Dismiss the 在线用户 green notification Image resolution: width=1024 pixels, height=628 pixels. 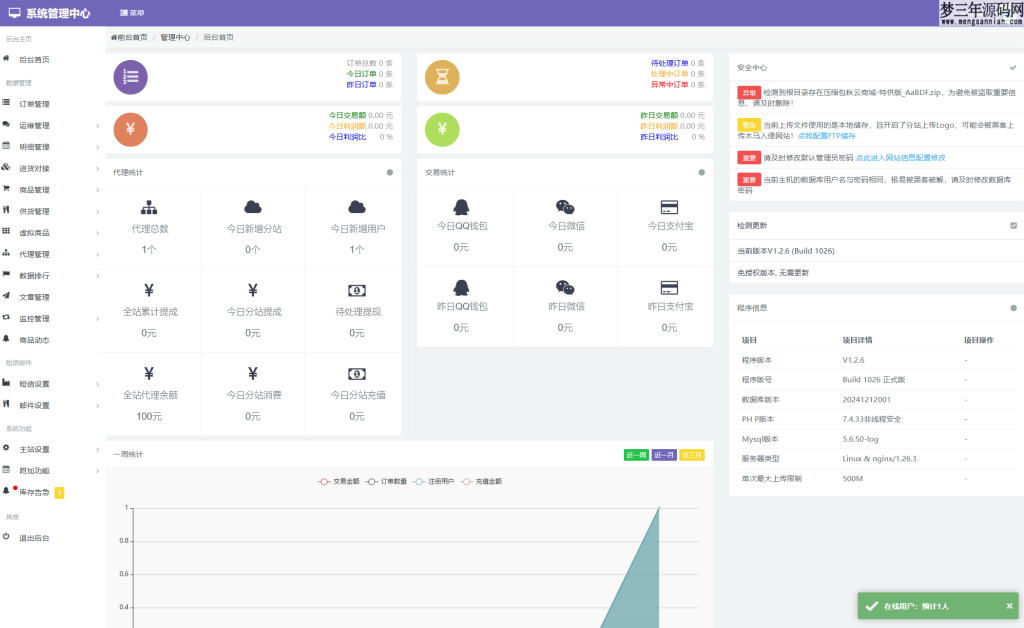1009,606
